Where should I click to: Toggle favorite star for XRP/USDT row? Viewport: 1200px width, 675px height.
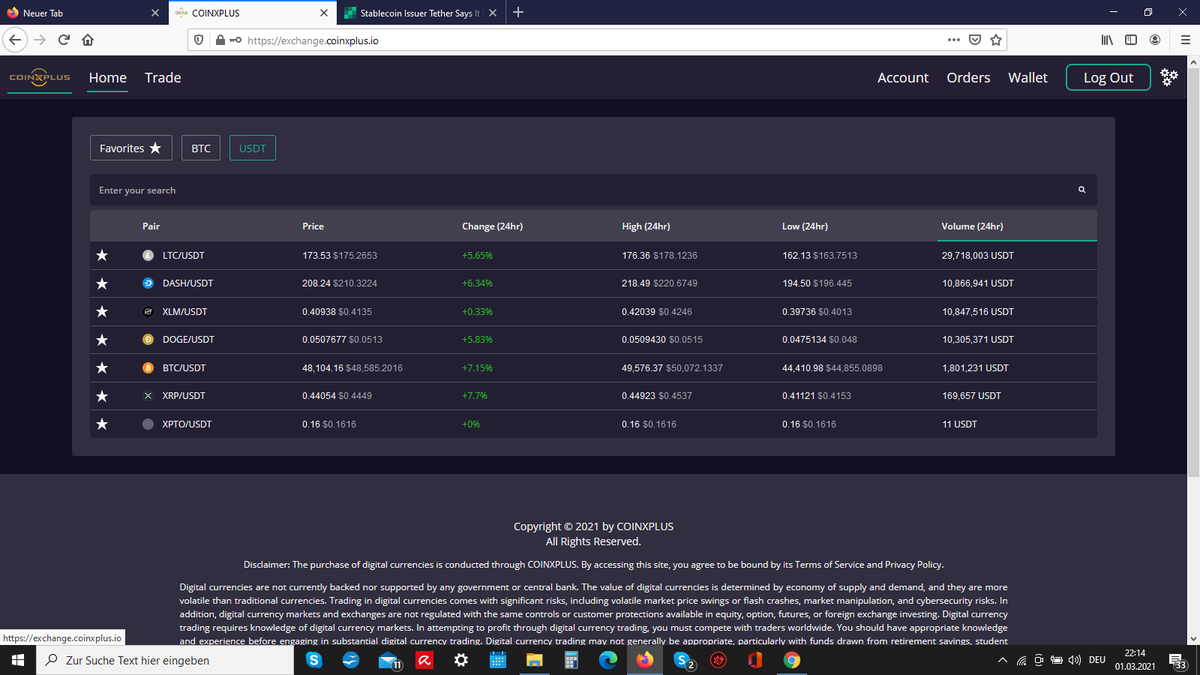[x=102, y=395]
